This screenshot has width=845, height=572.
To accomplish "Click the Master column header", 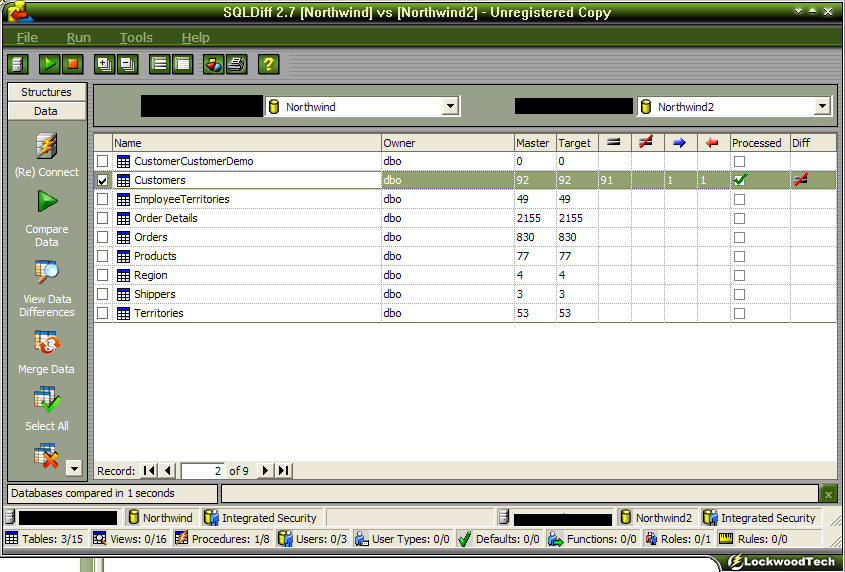I will pos(535,143).
